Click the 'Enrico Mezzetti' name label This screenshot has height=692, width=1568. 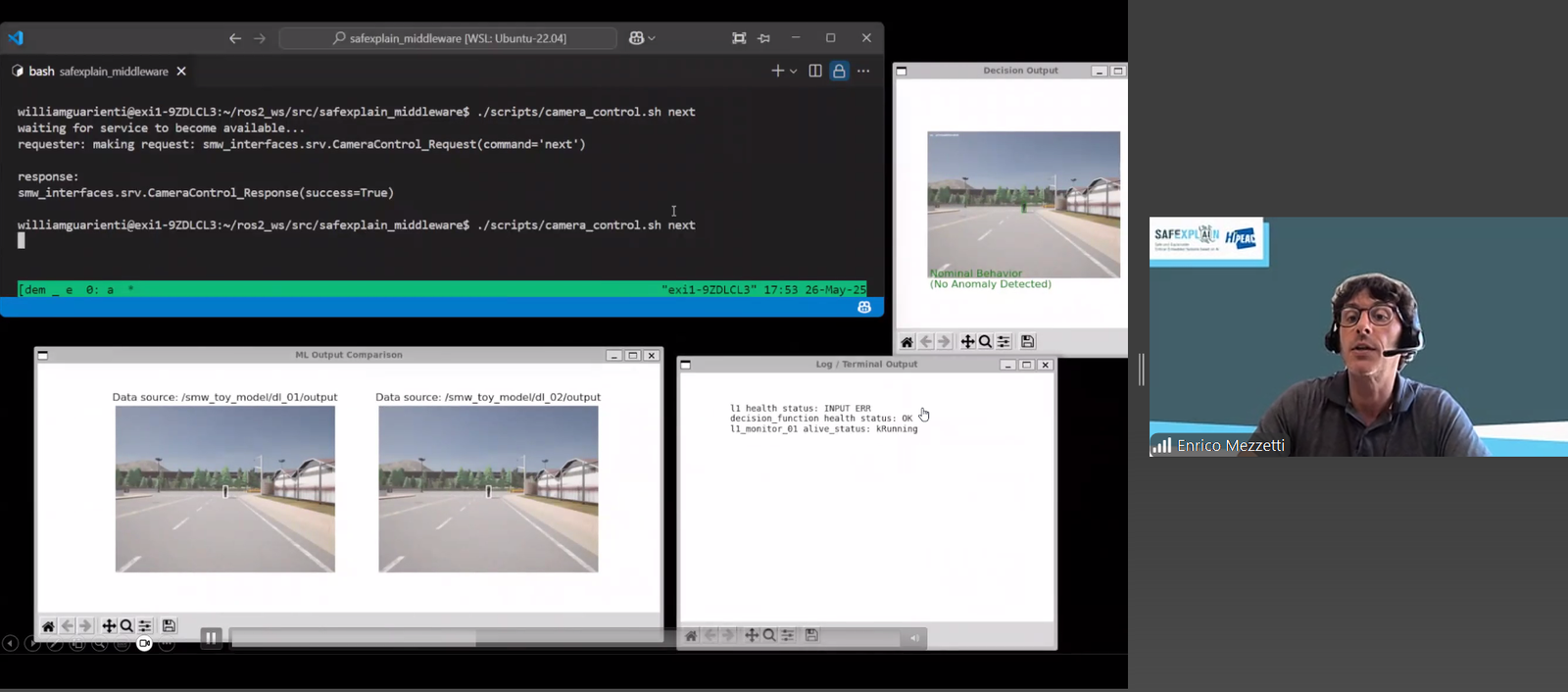click(1230, 445)
